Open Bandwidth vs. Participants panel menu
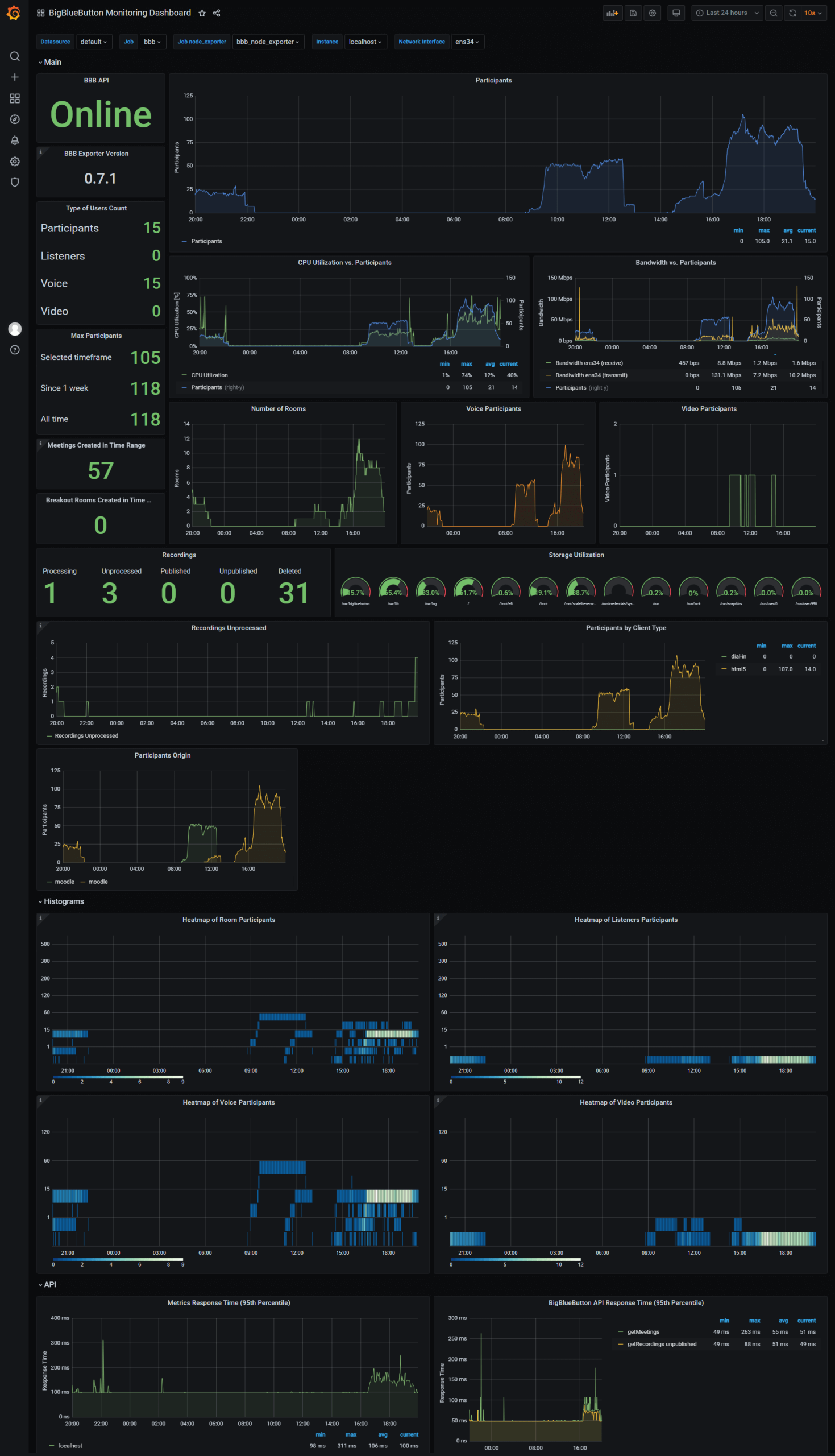Screen dimensions: 835x1456 676,263
